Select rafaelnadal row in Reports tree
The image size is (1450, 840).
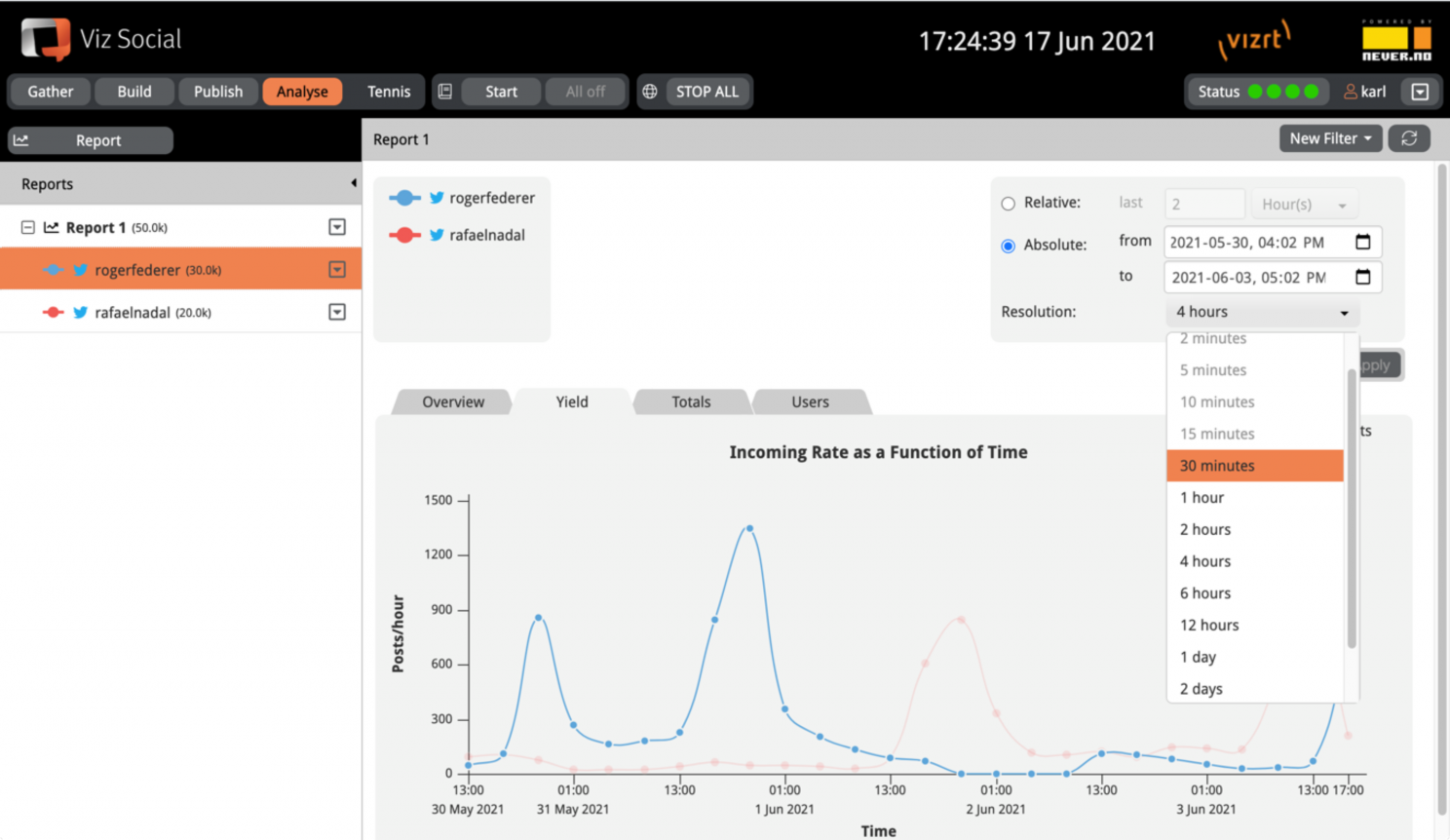[x=180, y=313]
